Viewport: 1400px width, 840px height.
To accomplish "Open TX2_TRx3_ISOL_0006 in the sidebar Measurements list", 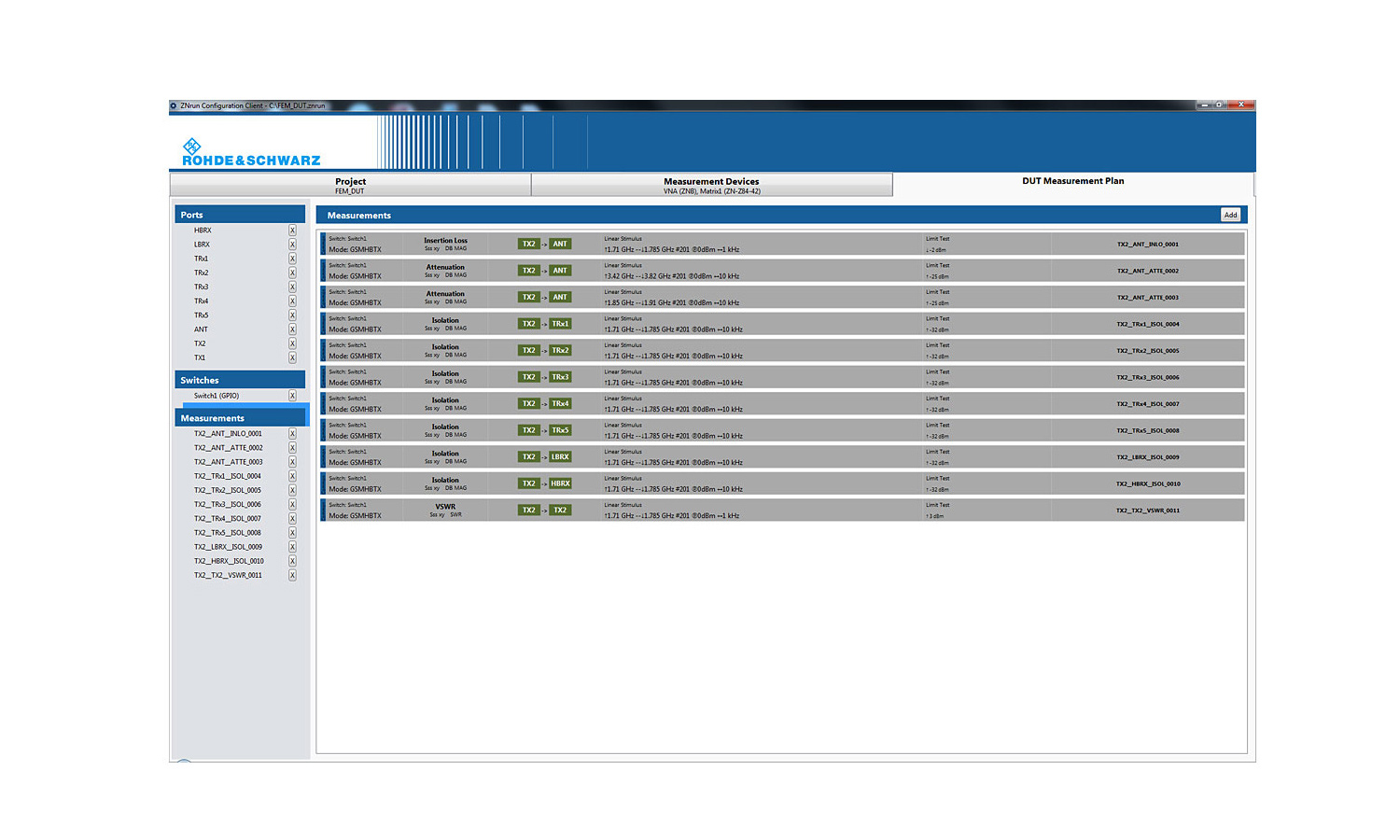I will click(x=227, y=505).
